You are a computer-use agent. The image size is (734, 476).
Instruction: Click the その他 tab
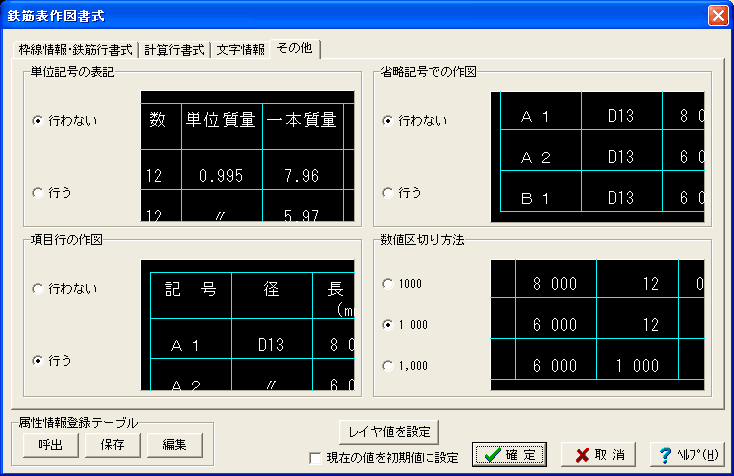click(x=294, y=48)
